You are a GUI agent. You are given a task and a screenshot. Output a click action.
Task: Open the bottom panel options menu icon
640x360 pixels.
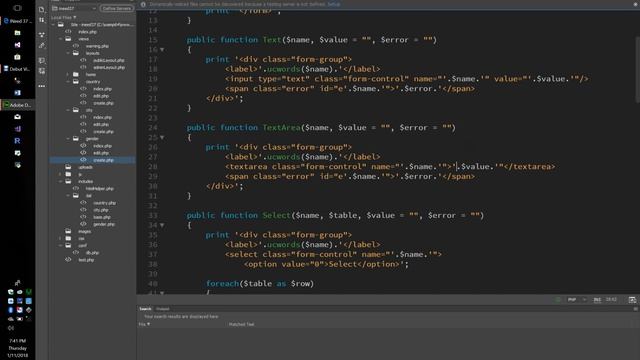636,309
